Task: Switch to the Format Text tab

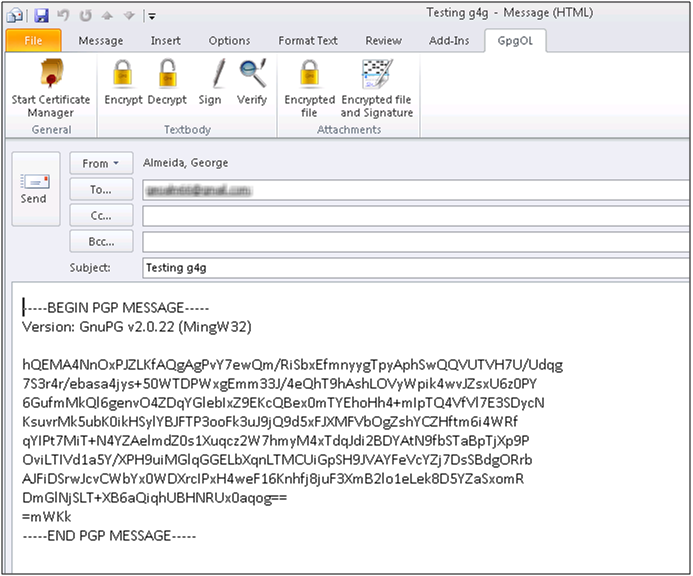Action: (x=308, y=41)
